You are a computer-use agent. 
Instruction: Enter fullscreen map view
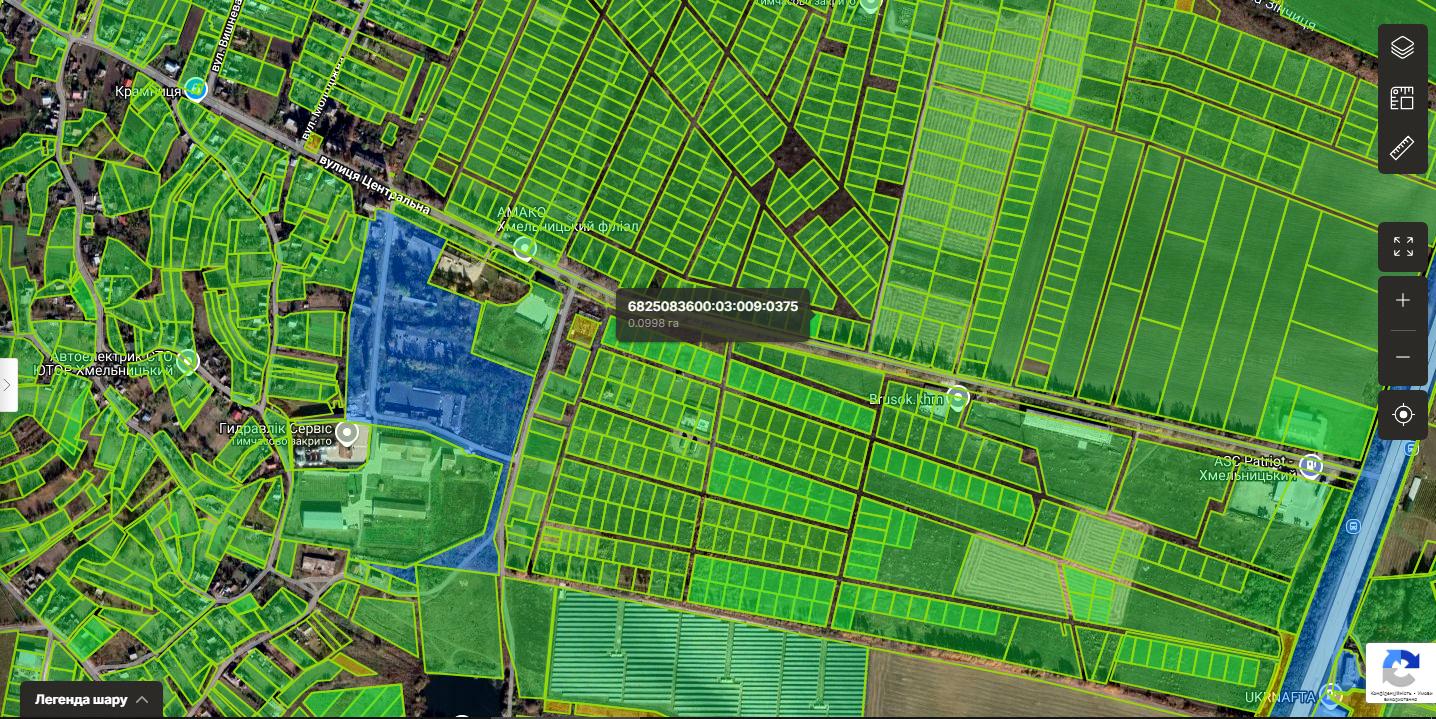point(1402,246)
